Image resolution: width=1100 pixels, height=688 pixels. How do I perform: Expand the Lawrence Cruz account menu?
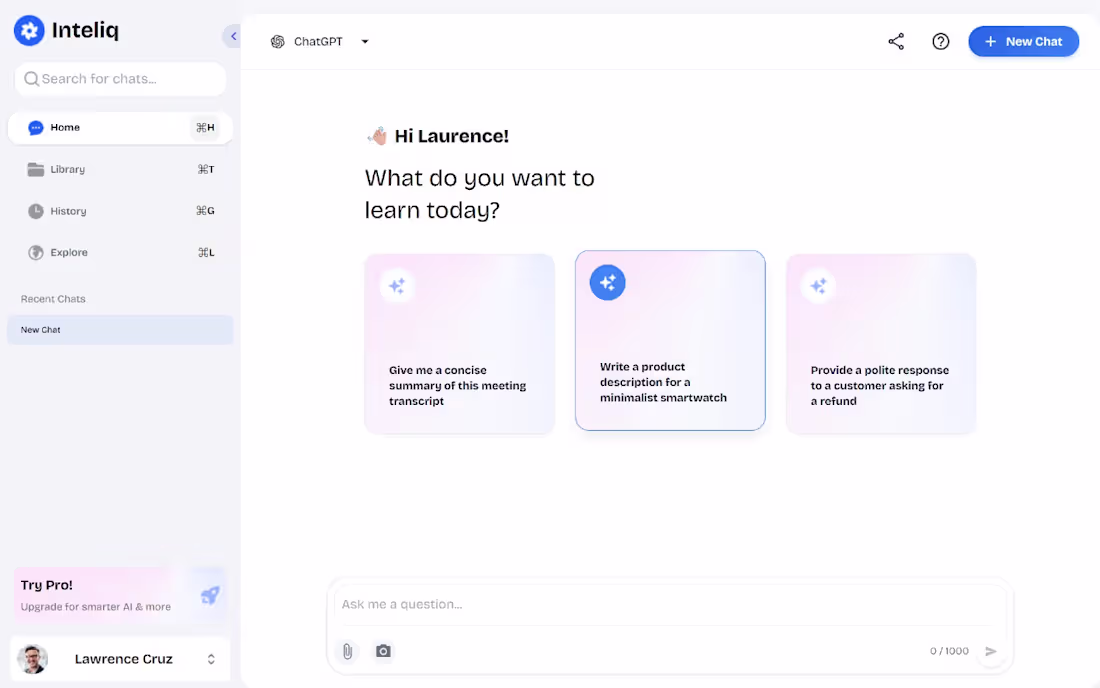pos(120,659)
